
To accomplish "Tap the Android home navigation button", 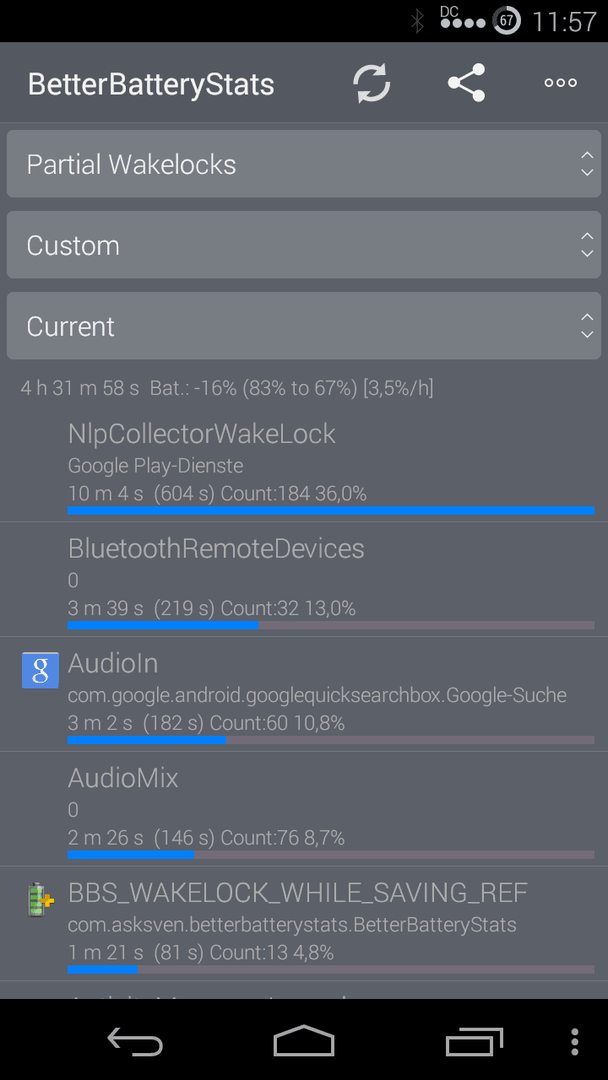I will pyautogui.click(x=304, y=1040).
